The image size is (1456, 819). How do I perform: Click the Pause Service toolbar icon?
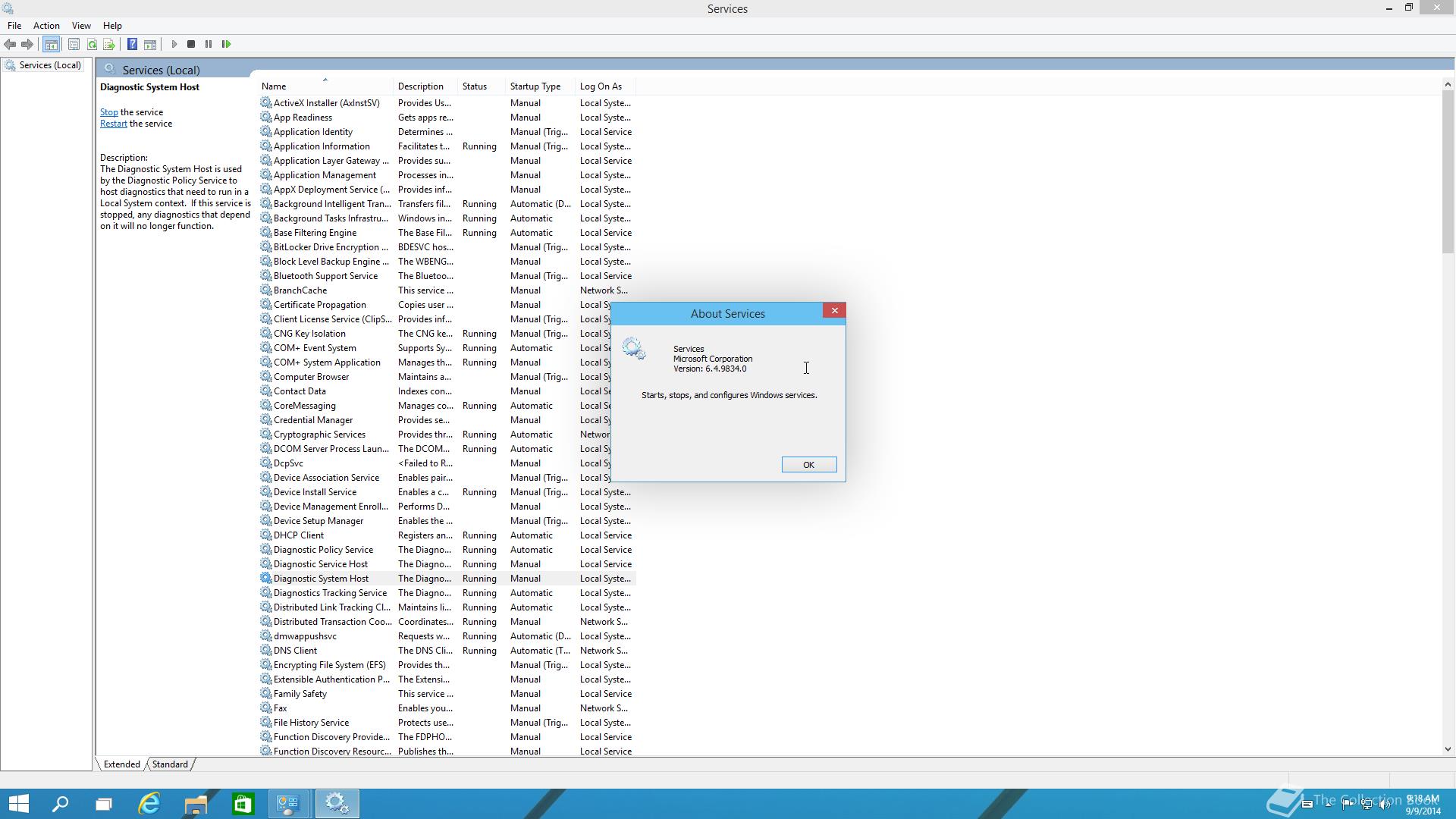coord(209,44)
